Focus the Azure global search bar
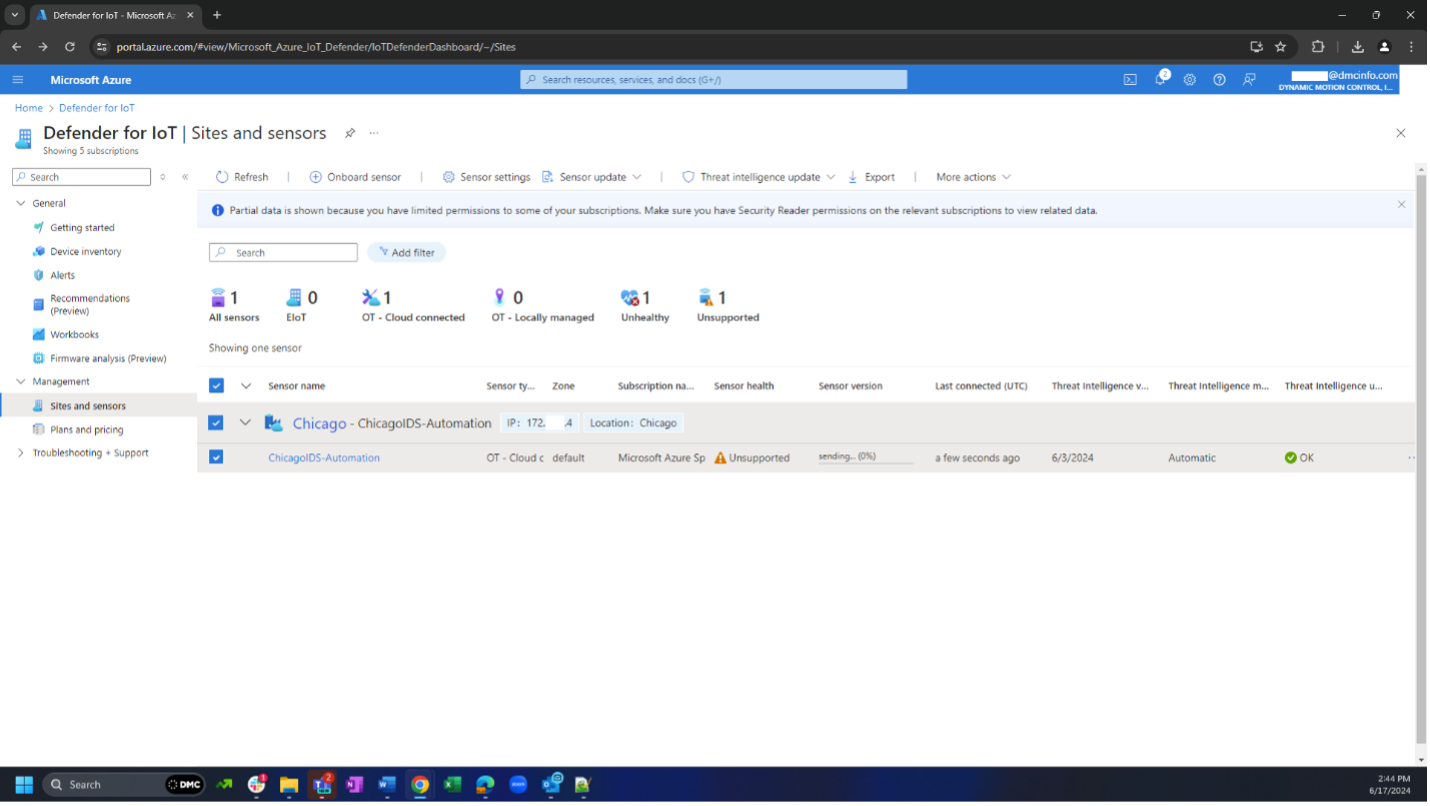 click(714, 80)
